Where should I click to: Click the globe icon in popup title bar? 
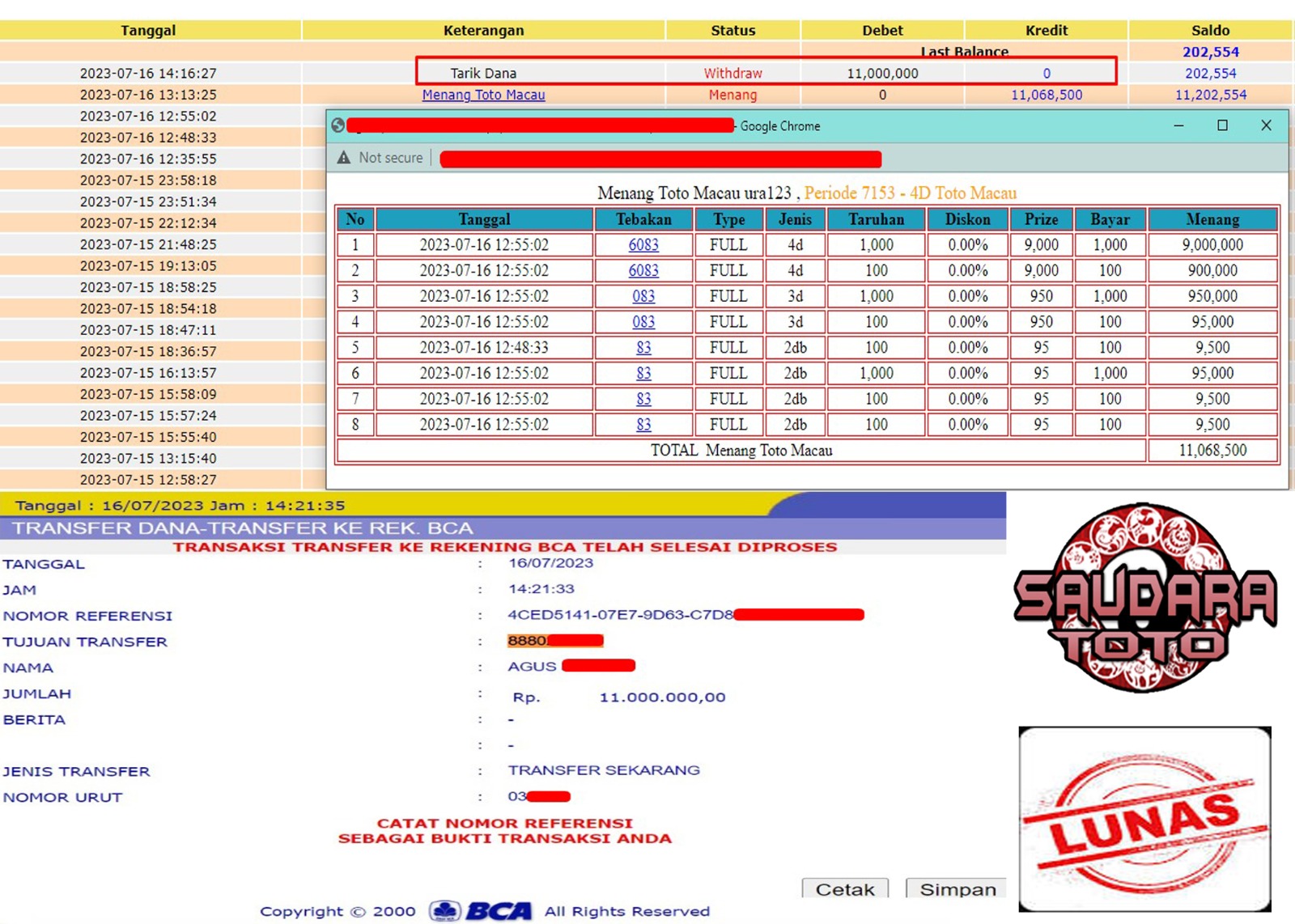[338, 125]
